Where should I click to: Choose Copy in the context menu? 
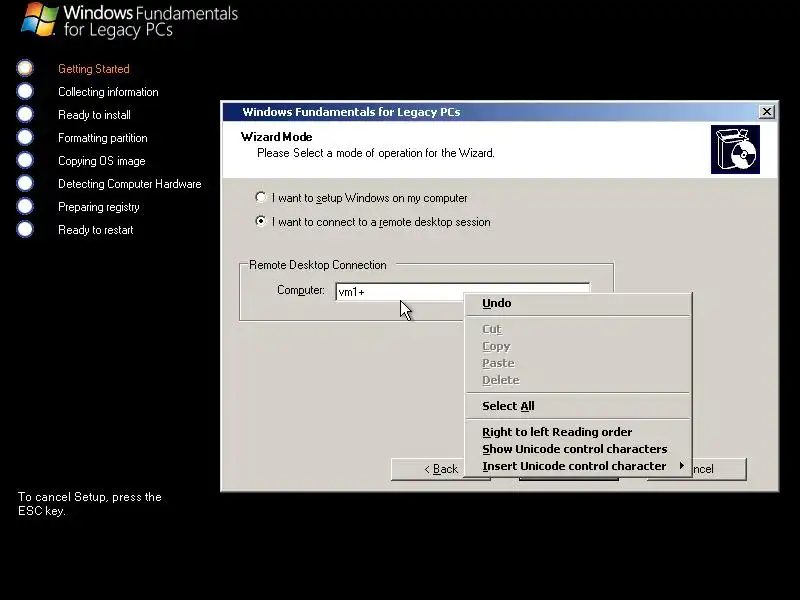click(x=578, y=346)
